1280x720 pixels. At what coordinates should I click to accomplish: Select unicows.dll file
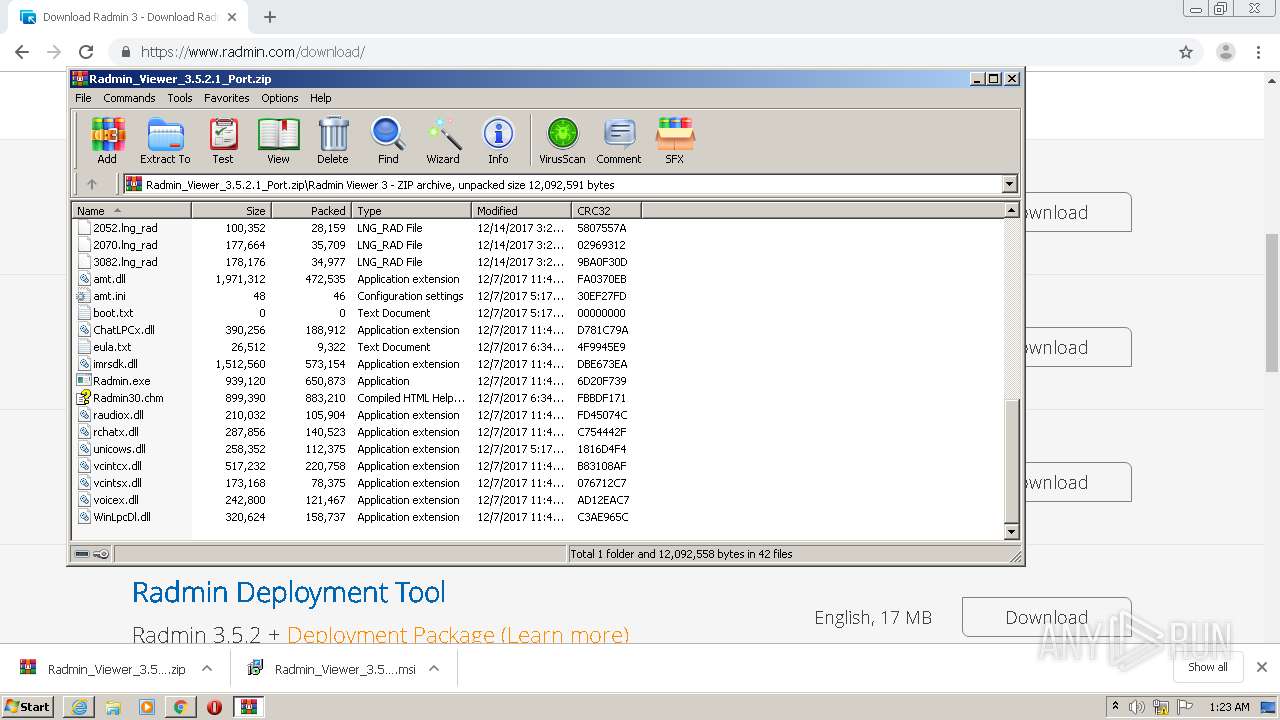click(x=119, y=449)
